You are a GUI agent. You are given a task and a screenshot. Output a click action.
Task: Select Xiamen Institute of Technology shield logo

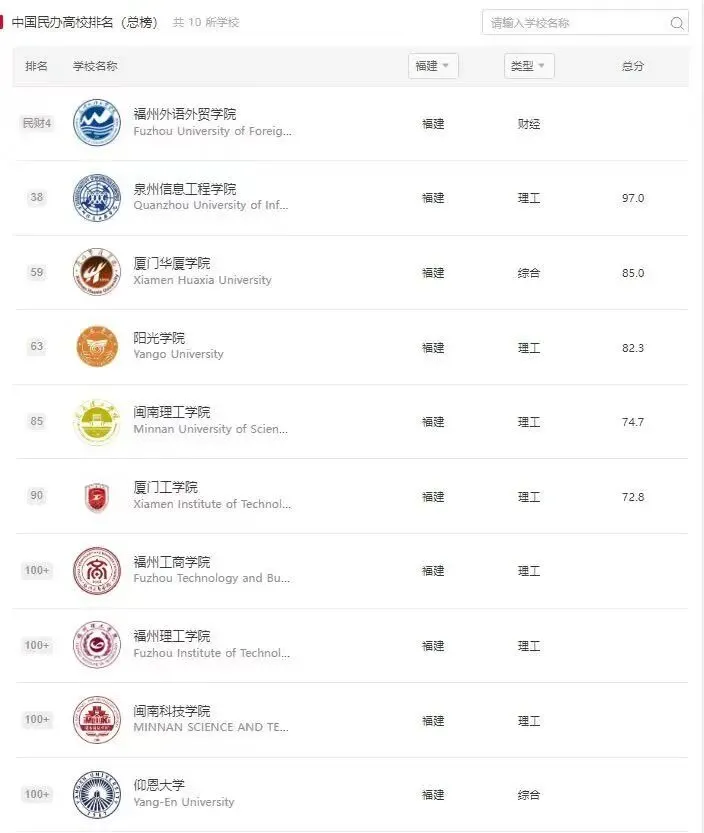97,497
